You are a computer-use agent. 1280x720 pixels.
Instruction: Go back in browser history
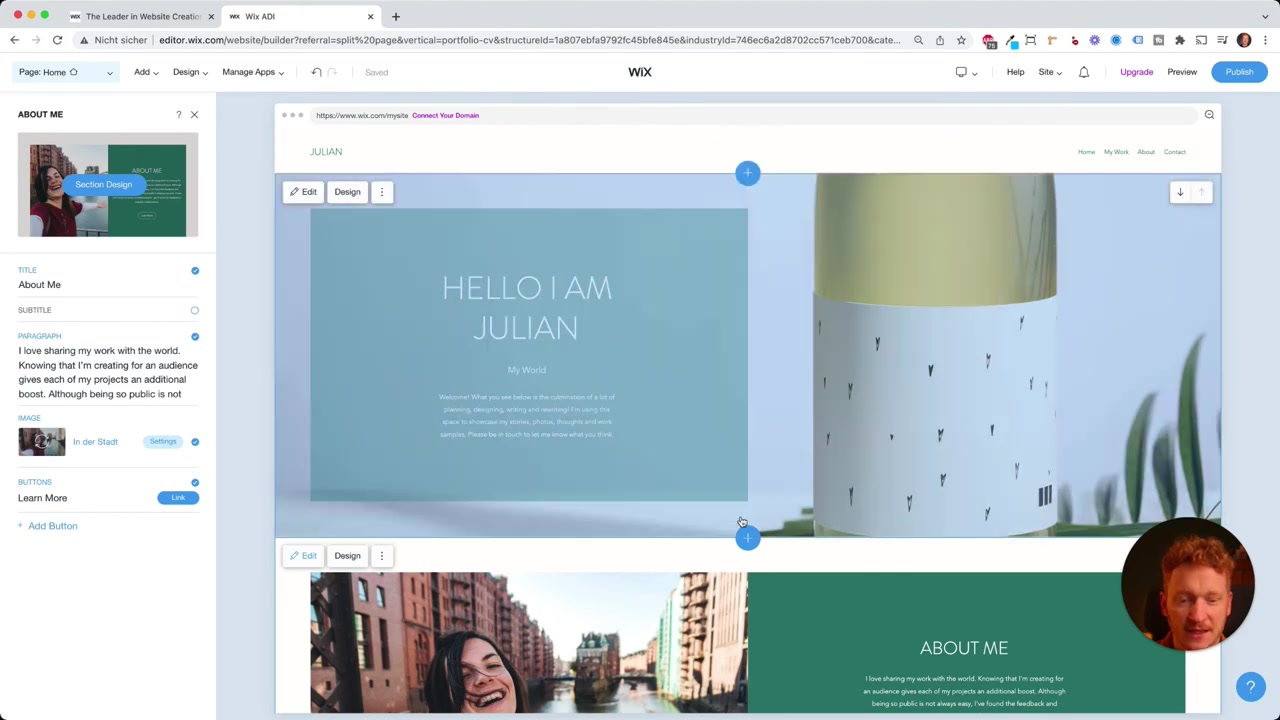coord(14,40)
